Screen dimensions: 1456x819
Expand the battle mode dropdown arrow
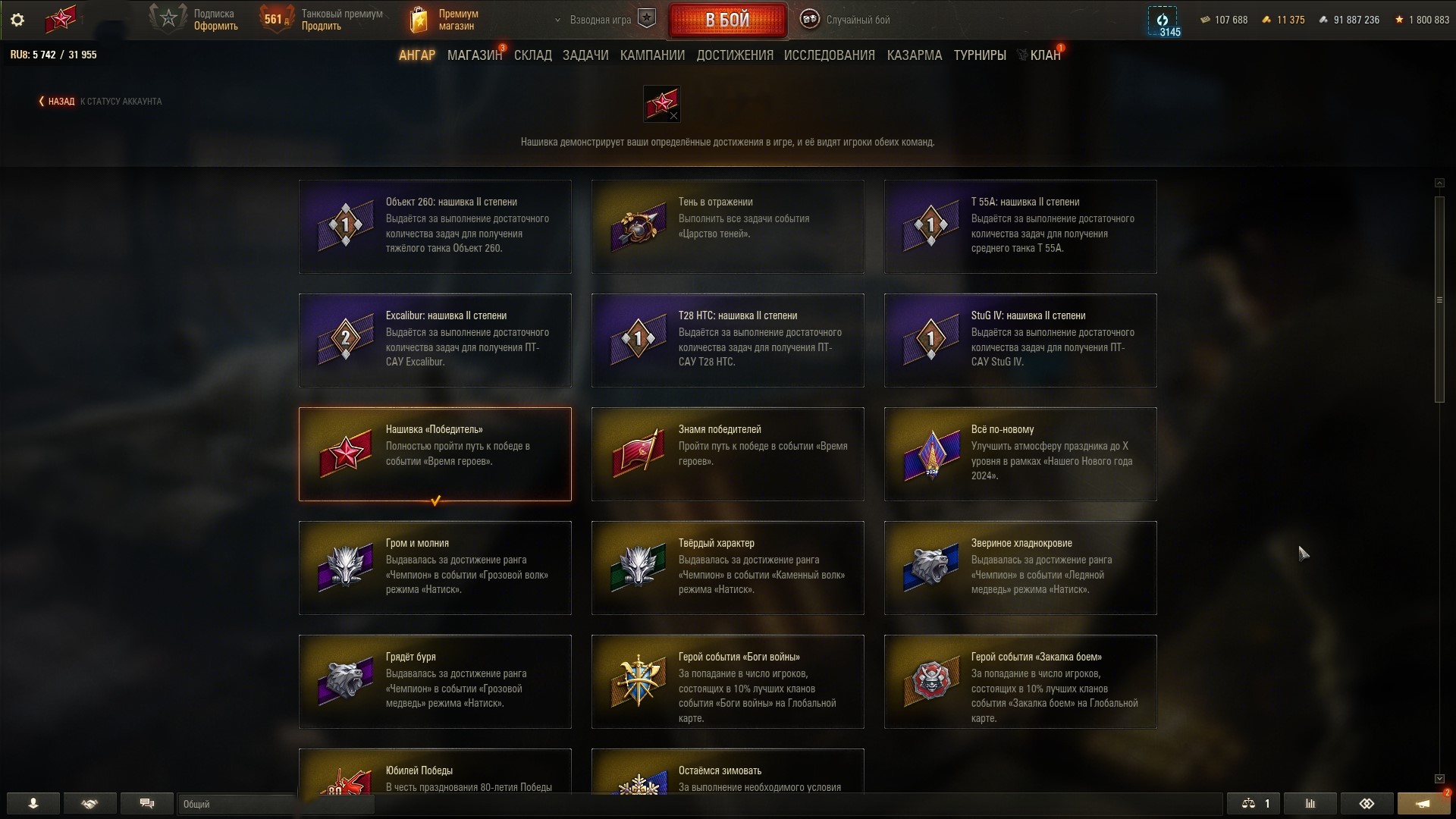click(557, 20)
